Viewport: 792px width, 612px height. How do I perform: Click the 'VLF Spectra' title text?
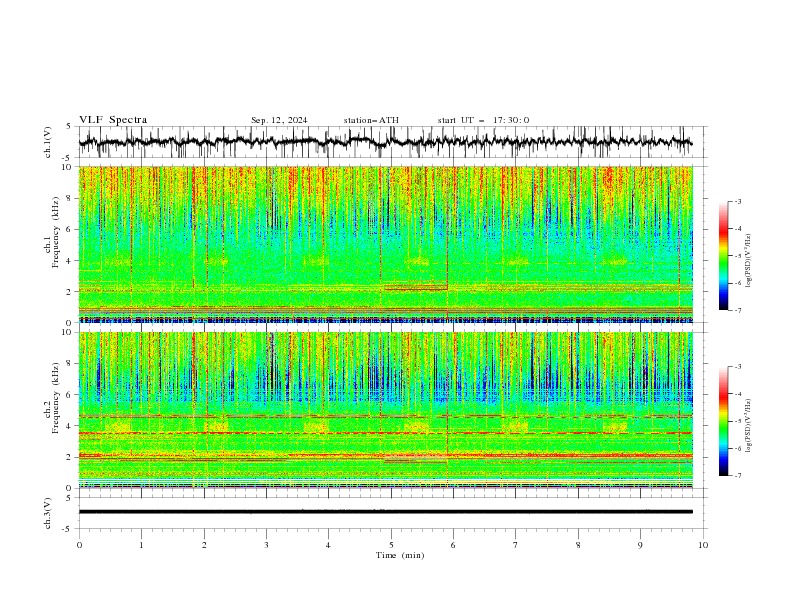click(113, 120)
